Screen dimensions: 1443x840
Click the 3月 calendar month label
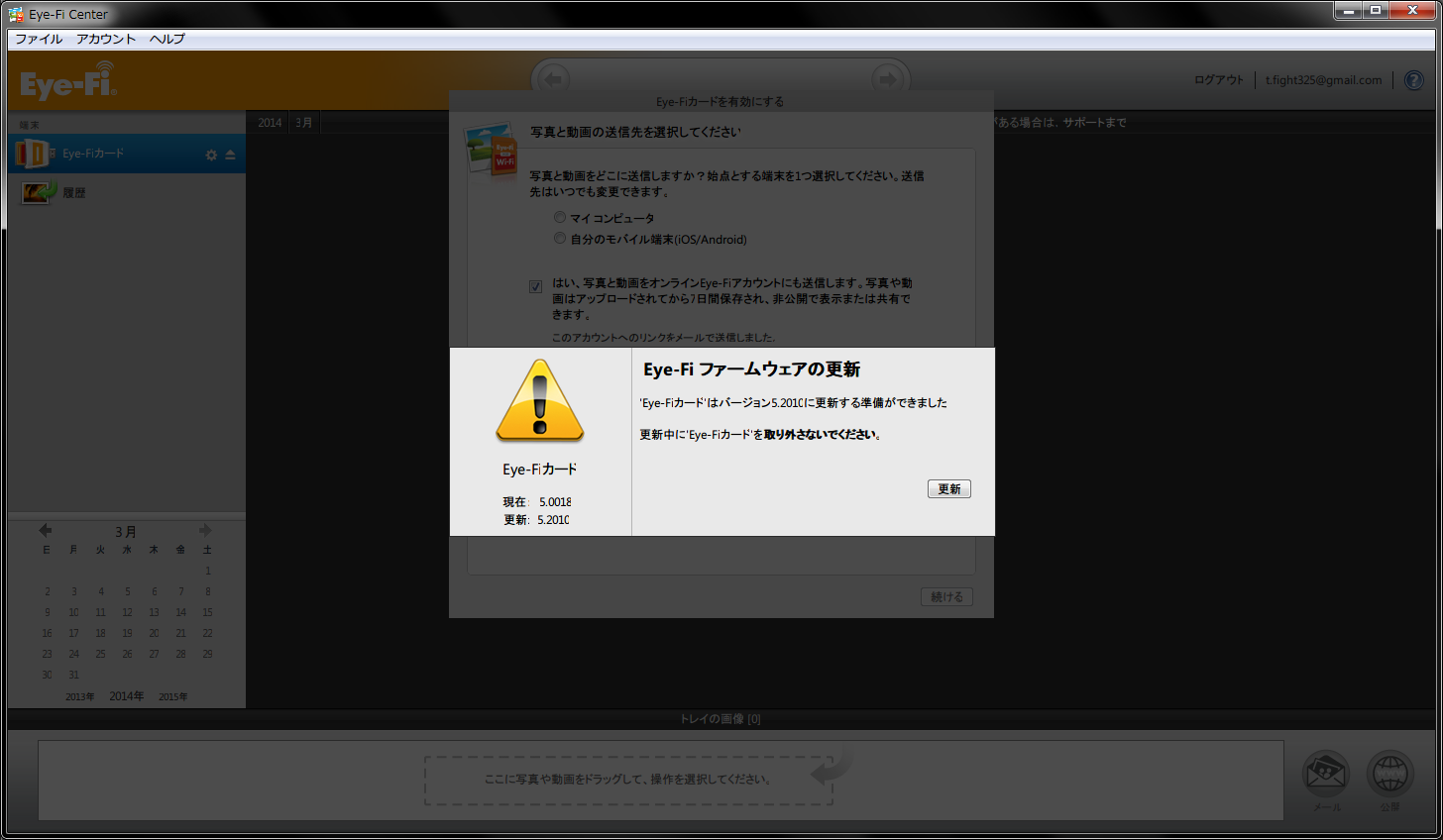point(126,532)
